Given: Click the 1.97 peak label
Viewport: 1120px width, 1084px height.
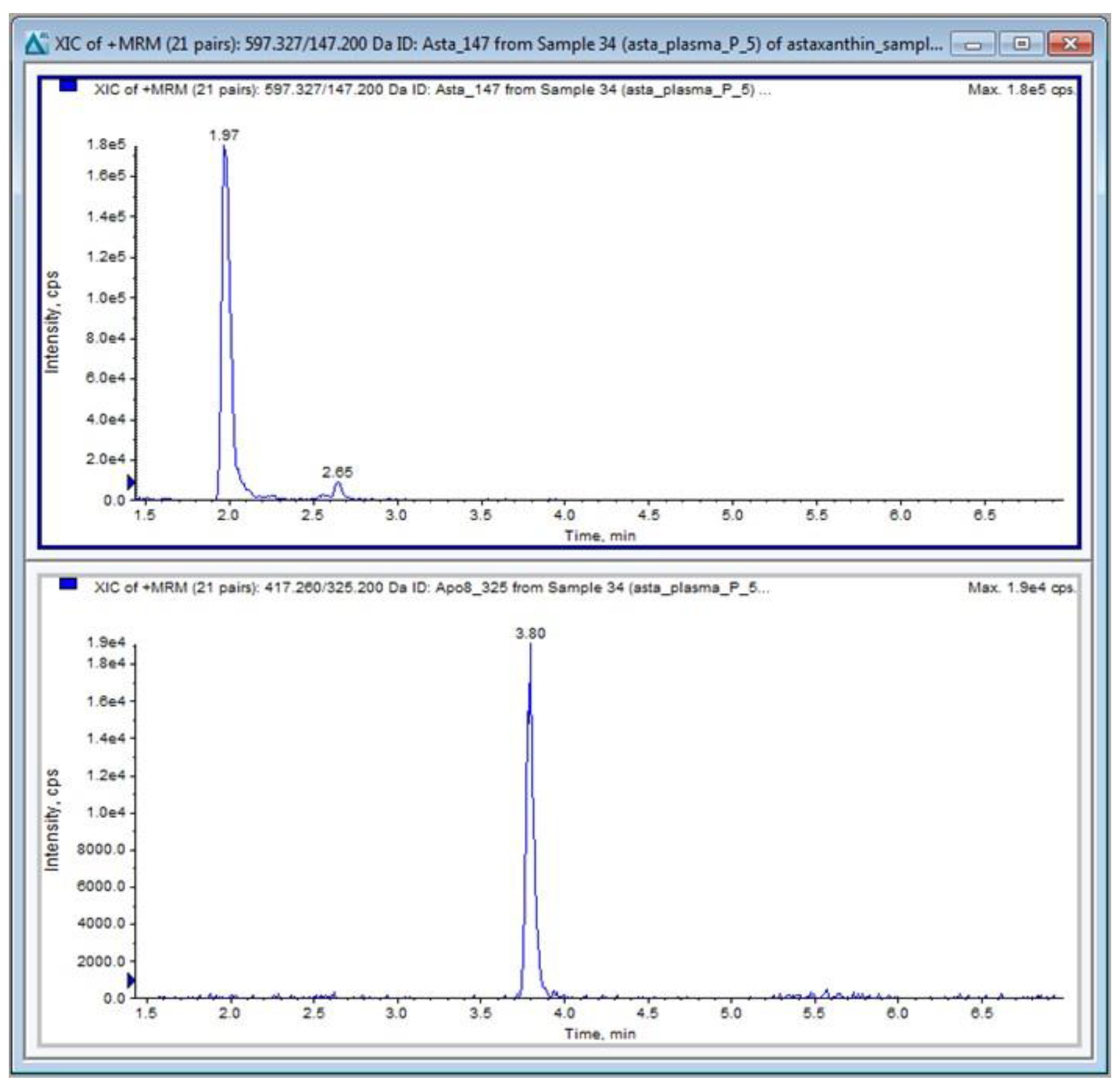Looking at the screenshot, I should pyautogui.click(x=224, y=135).
